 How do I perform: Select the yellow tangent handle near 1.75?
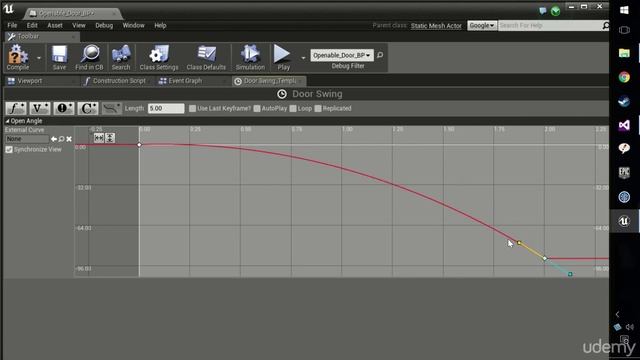tap(519, 242)
